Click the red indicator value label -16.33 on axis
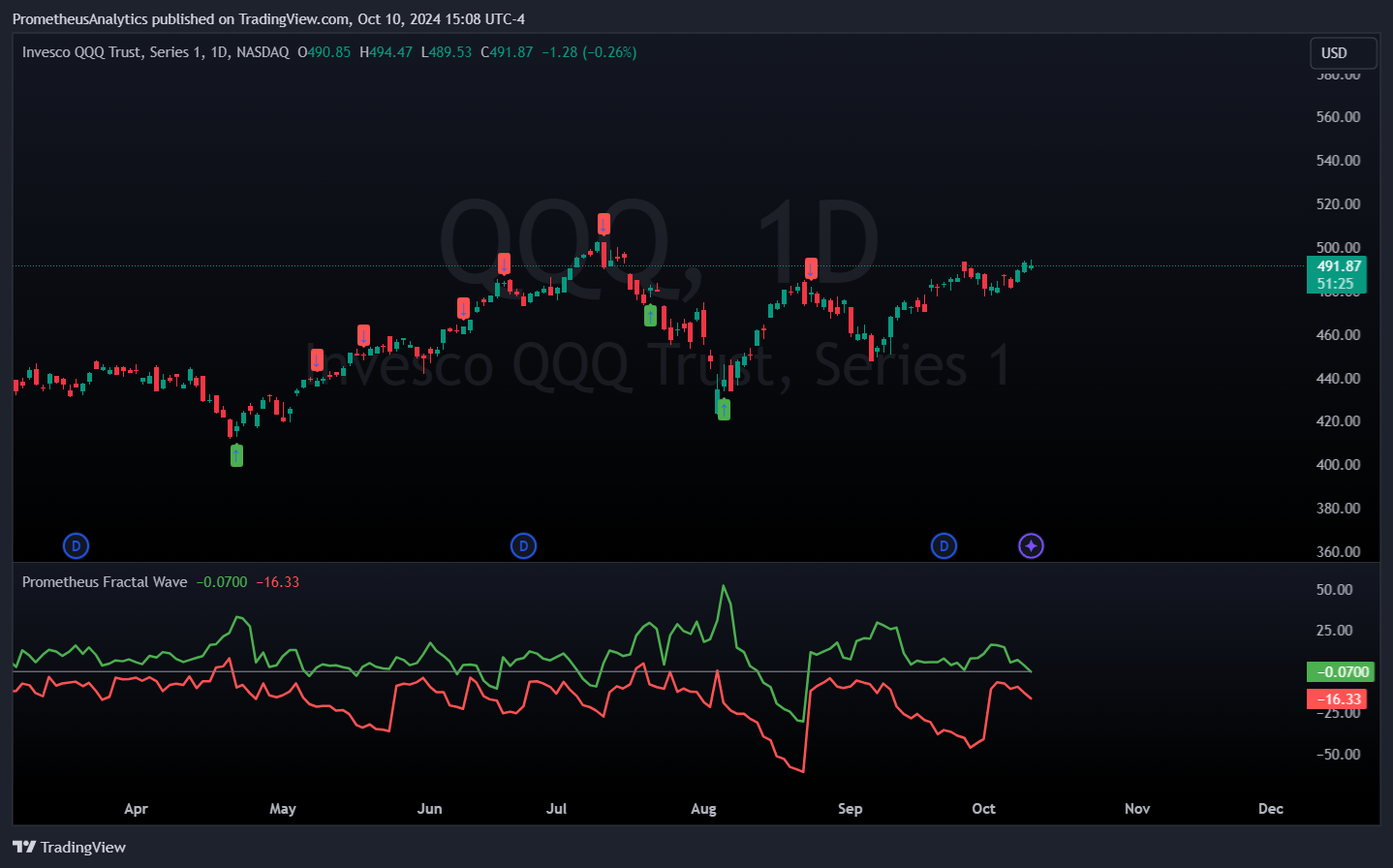 tap(1339, 698)
